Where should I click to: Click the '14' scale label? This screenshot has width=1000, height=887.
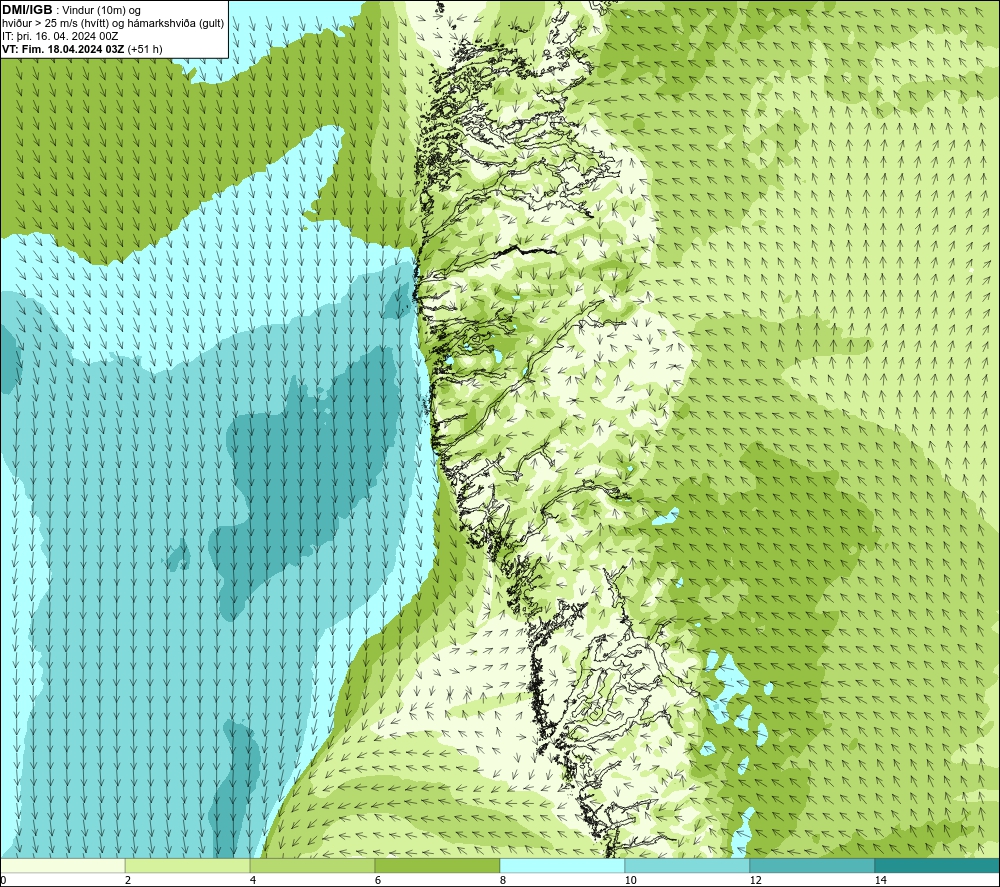point(880,880)
